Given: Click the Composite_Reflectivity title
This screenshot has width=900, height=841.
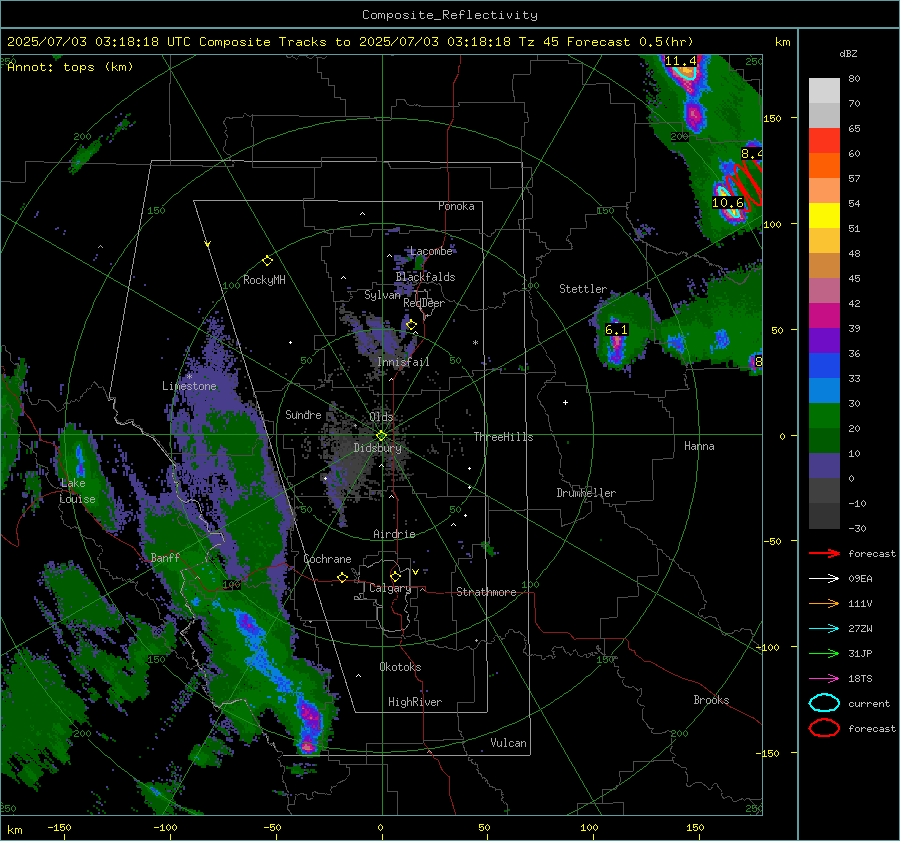Looking at the screenshot, I should 450,15.
